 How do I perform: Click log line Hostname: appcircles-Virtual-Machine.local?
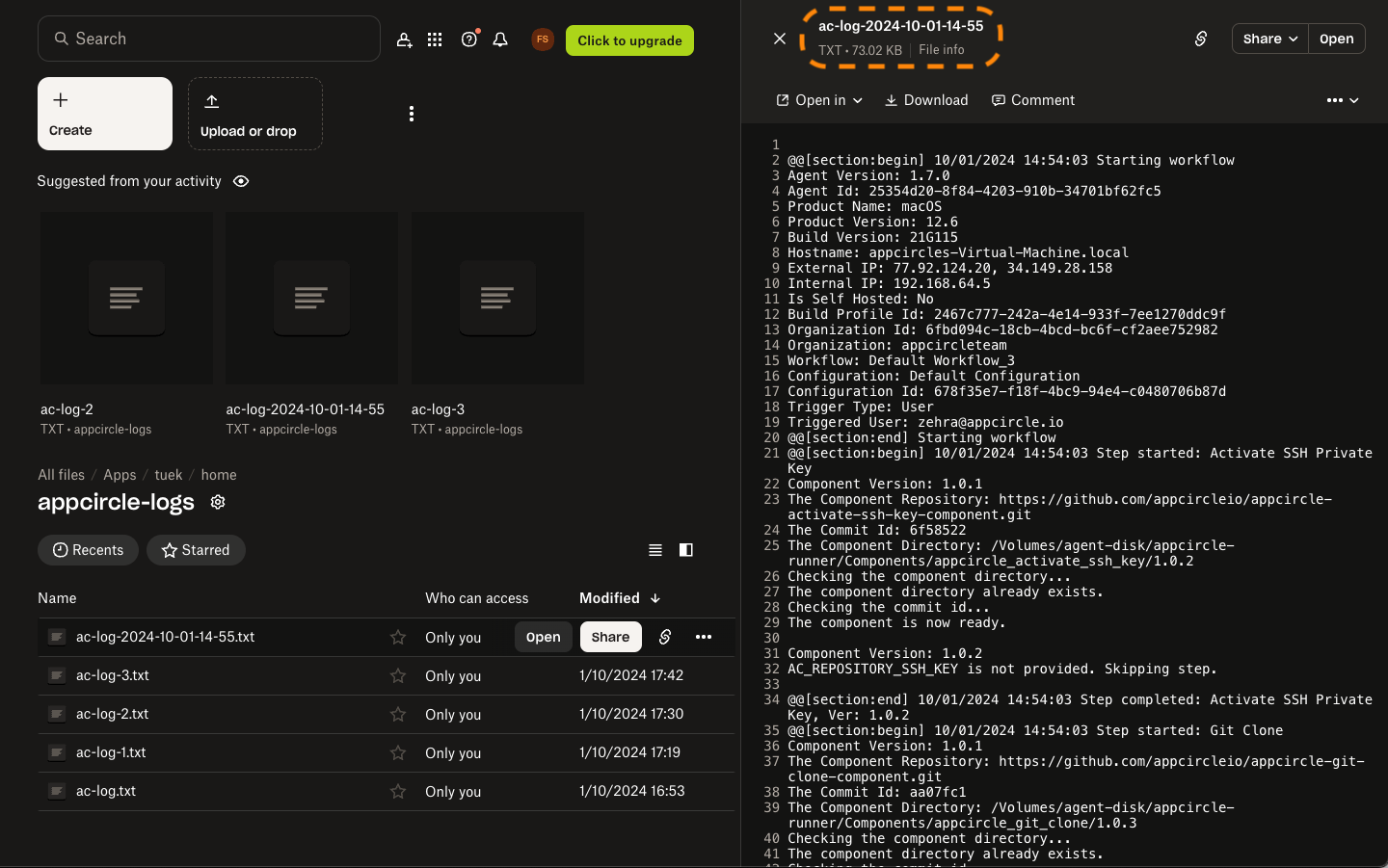coord(958,252)
